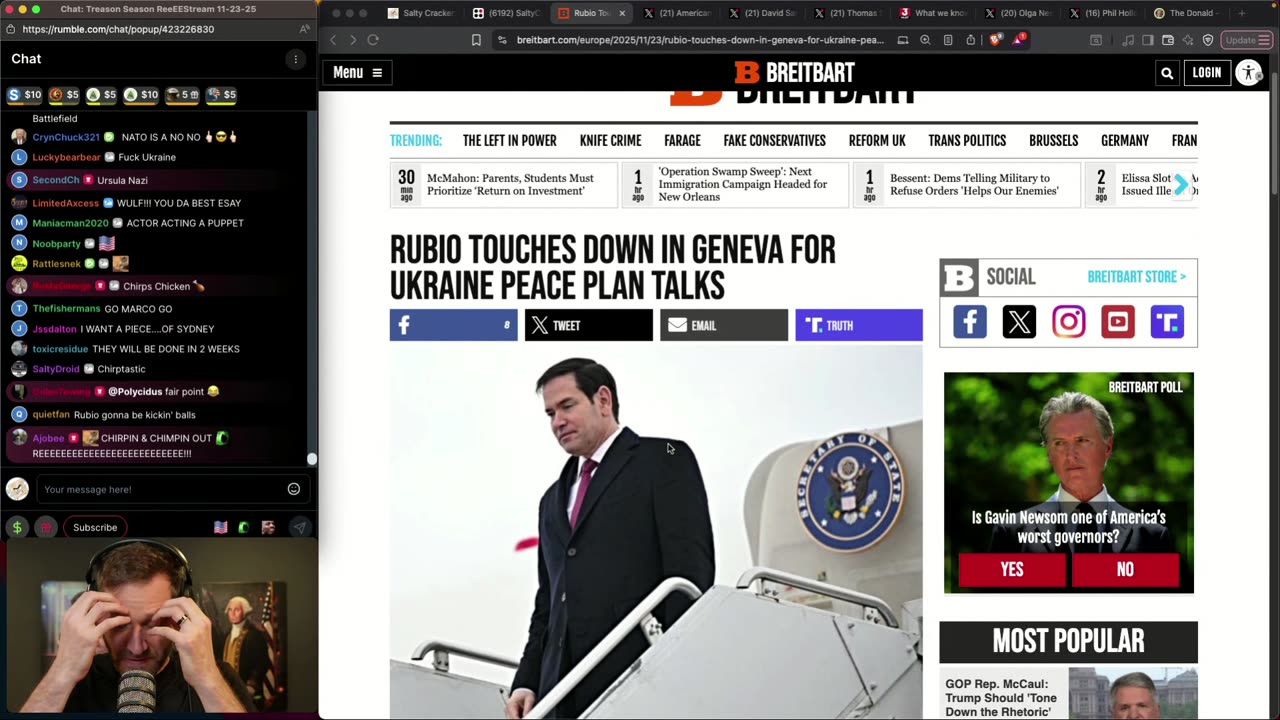Open Bessent Dems Telling Military headline

click(x=974, y=184)
